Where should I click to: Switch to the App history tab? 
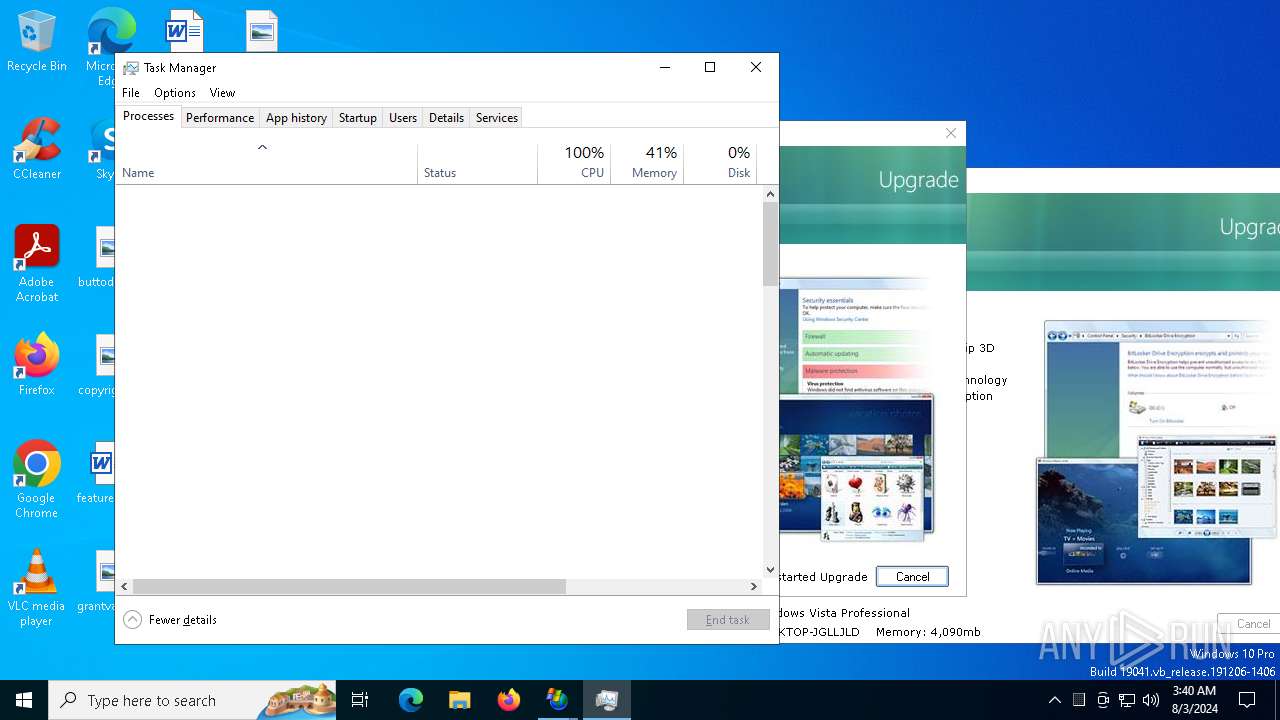tap(296, 118)
